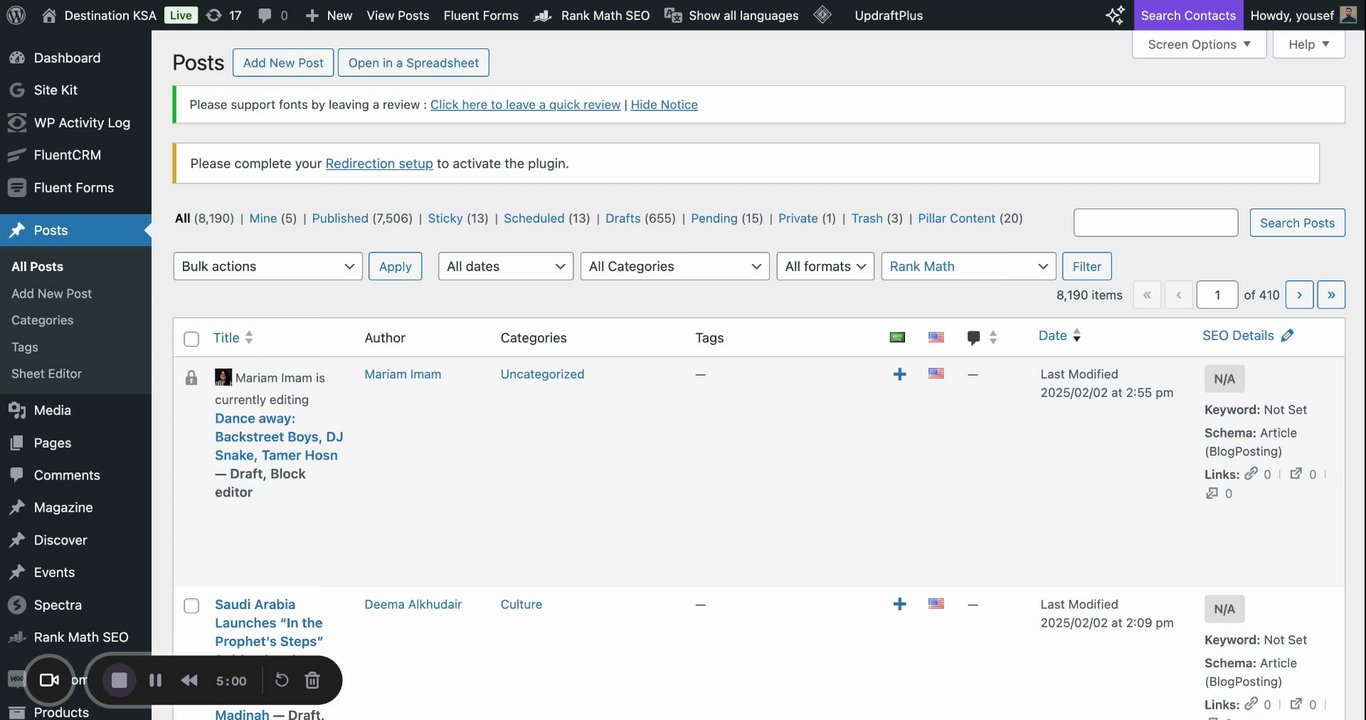1366x720 pixels.
Task: Open the WordPress logo menu
Action: 16,15
